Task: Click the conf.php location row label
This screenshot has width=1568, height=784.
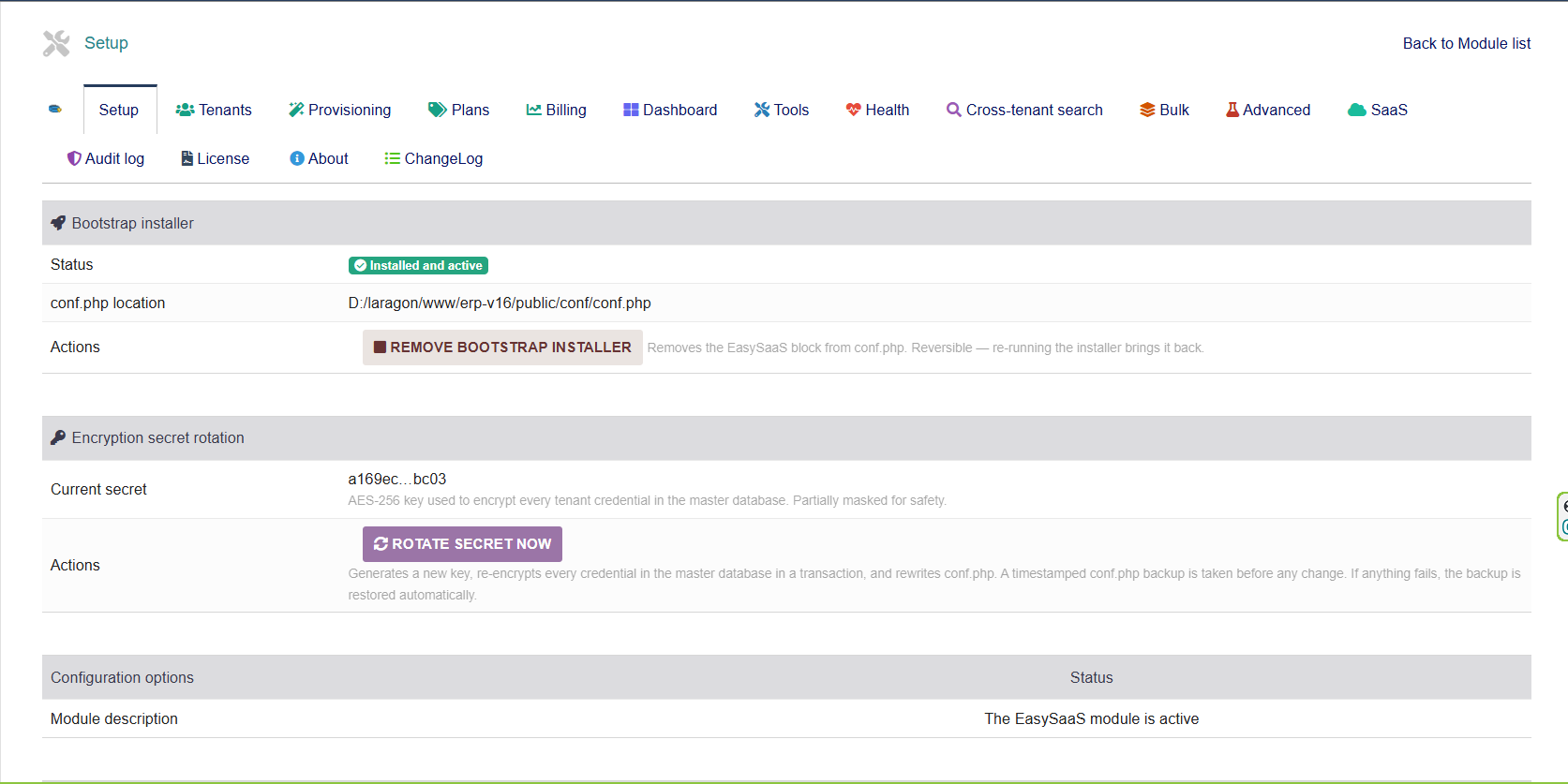Action: [x=108, y=303]
